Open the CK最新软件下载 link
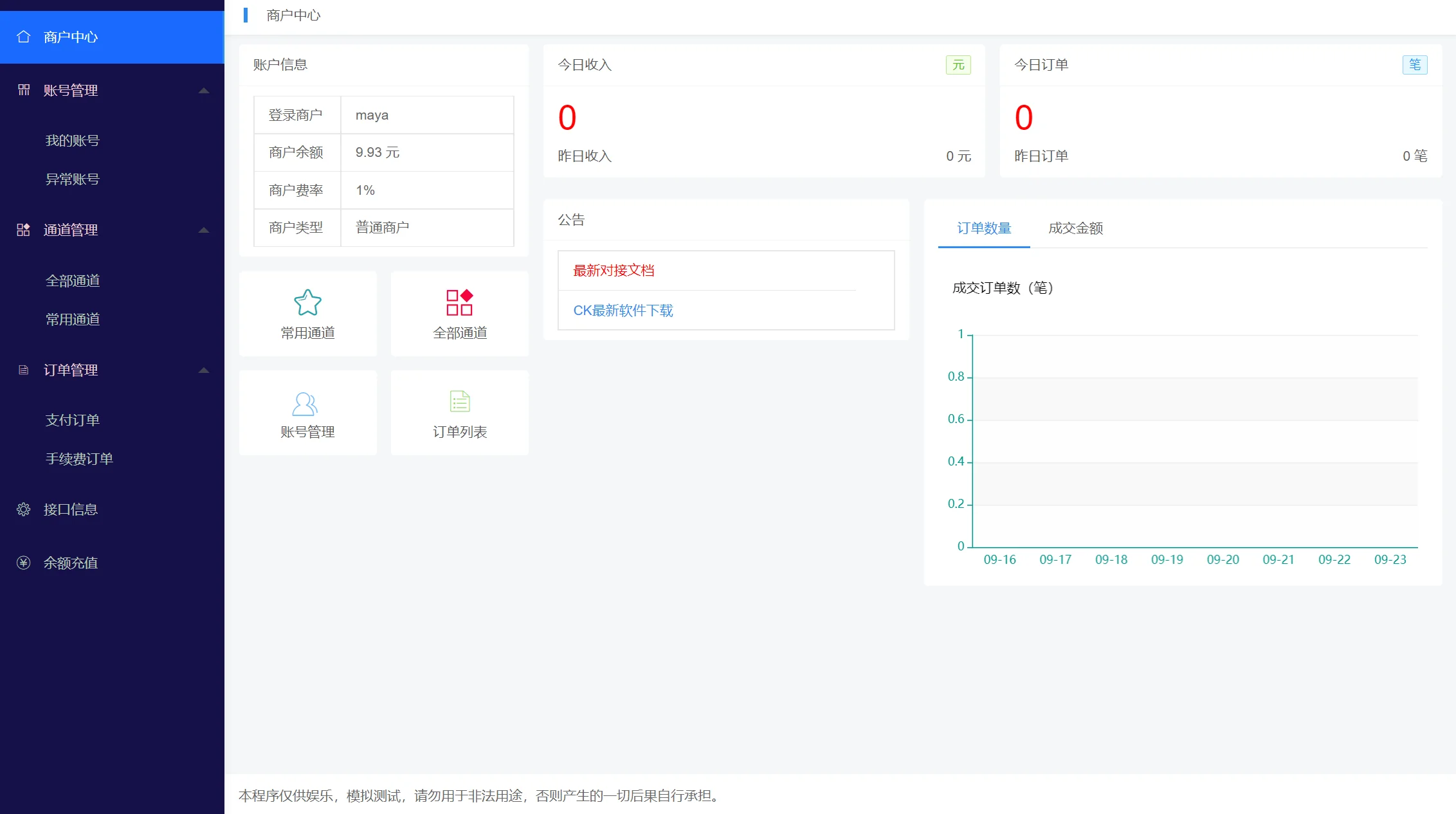The image size is (1456, 814). tap(623, 311)
